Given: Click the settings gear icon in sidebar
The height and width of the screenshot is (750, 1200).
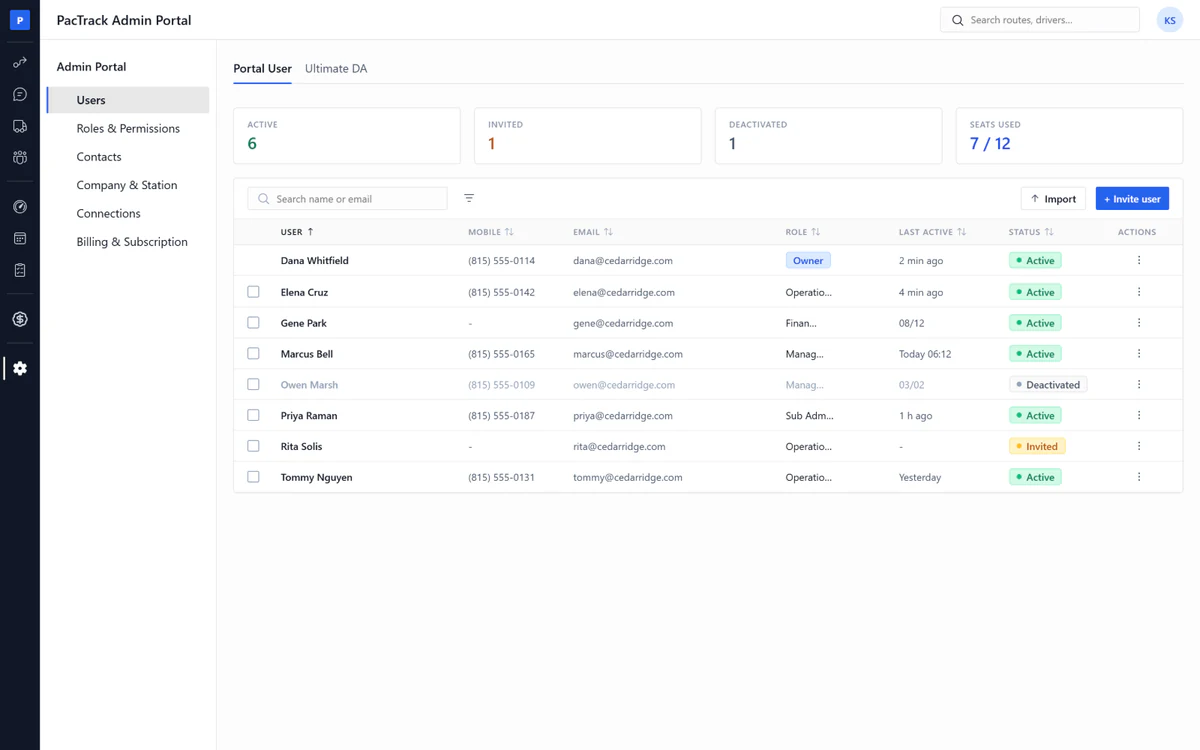Looking at the screenshot, I should click(20, 368).
